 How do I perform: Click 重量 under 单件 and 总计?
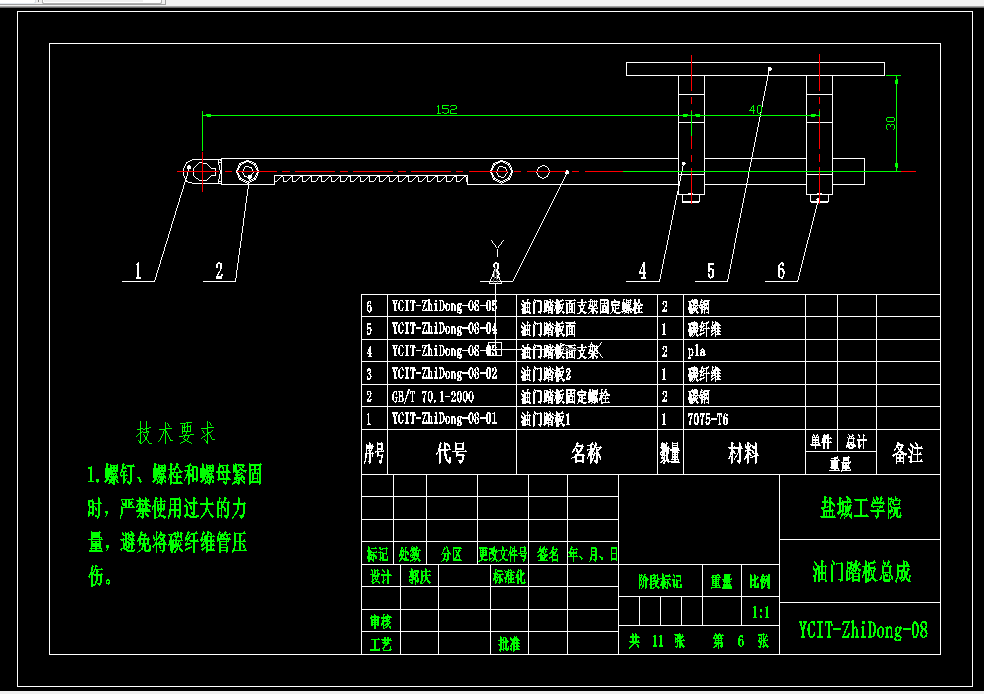[840, 464]
